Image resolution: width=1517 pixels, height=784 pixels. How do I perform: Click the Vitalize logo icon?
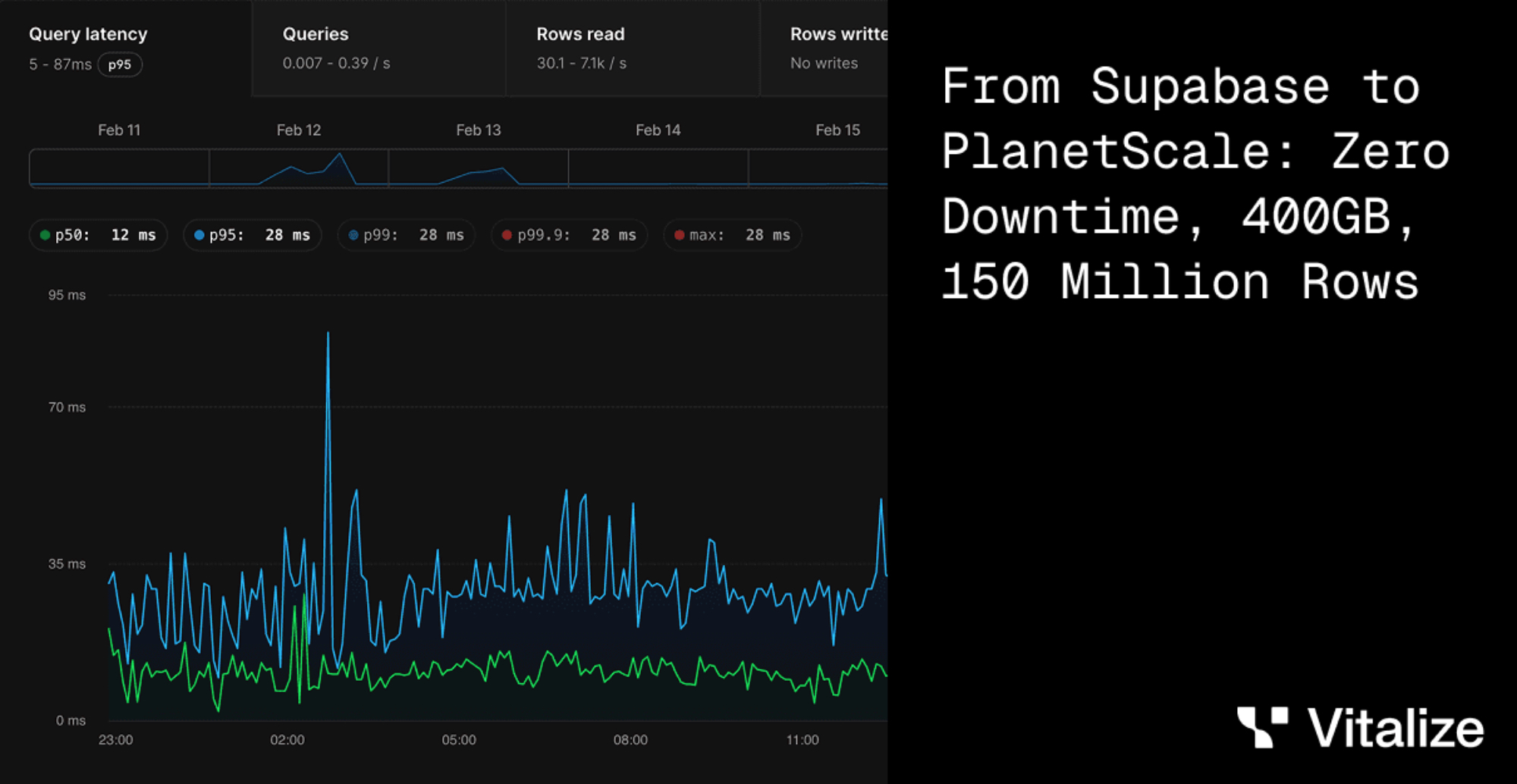click(x=1262, y=727)
